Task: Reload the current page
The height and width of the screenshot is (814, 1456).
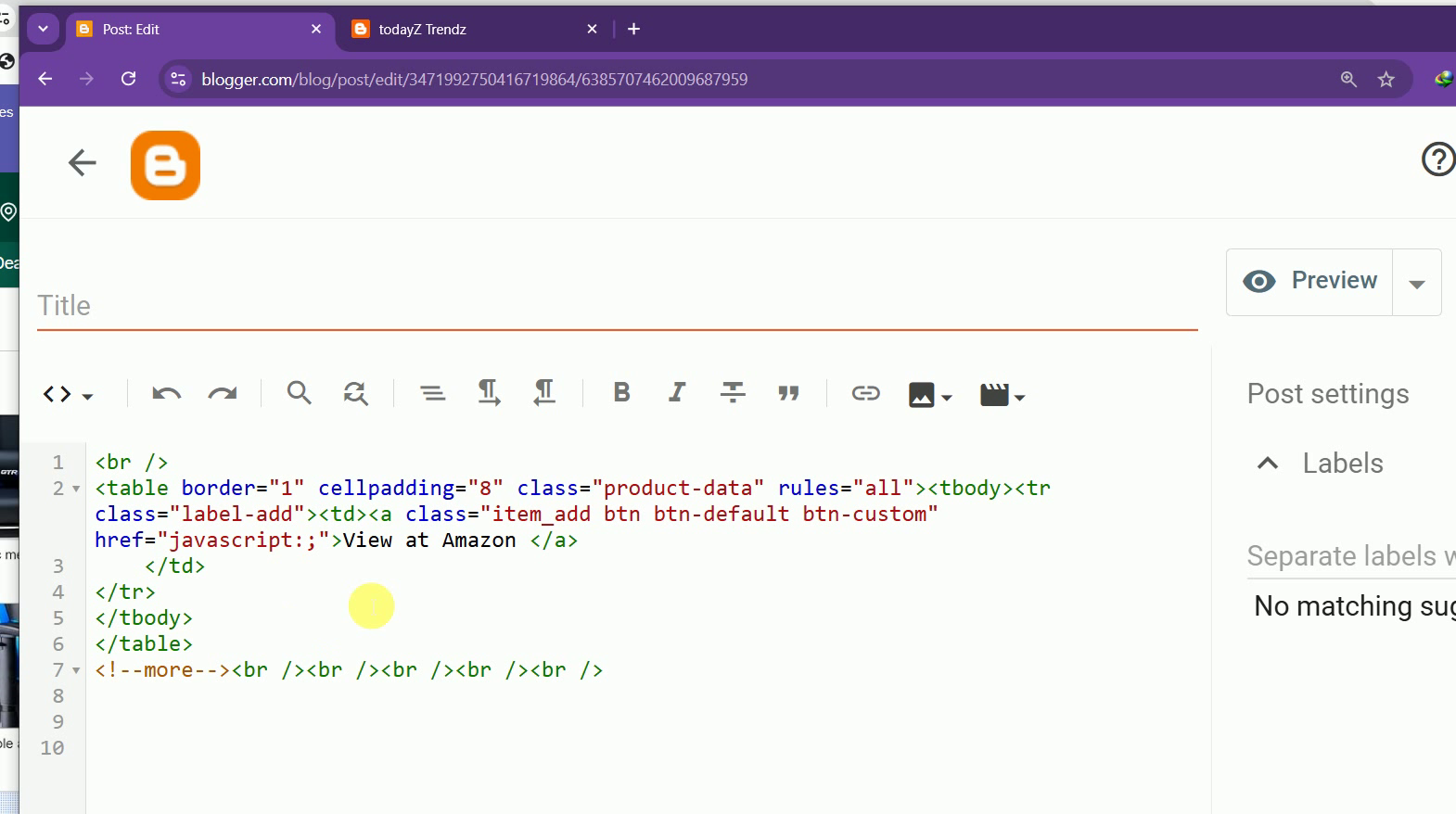Action: [129, 80]
